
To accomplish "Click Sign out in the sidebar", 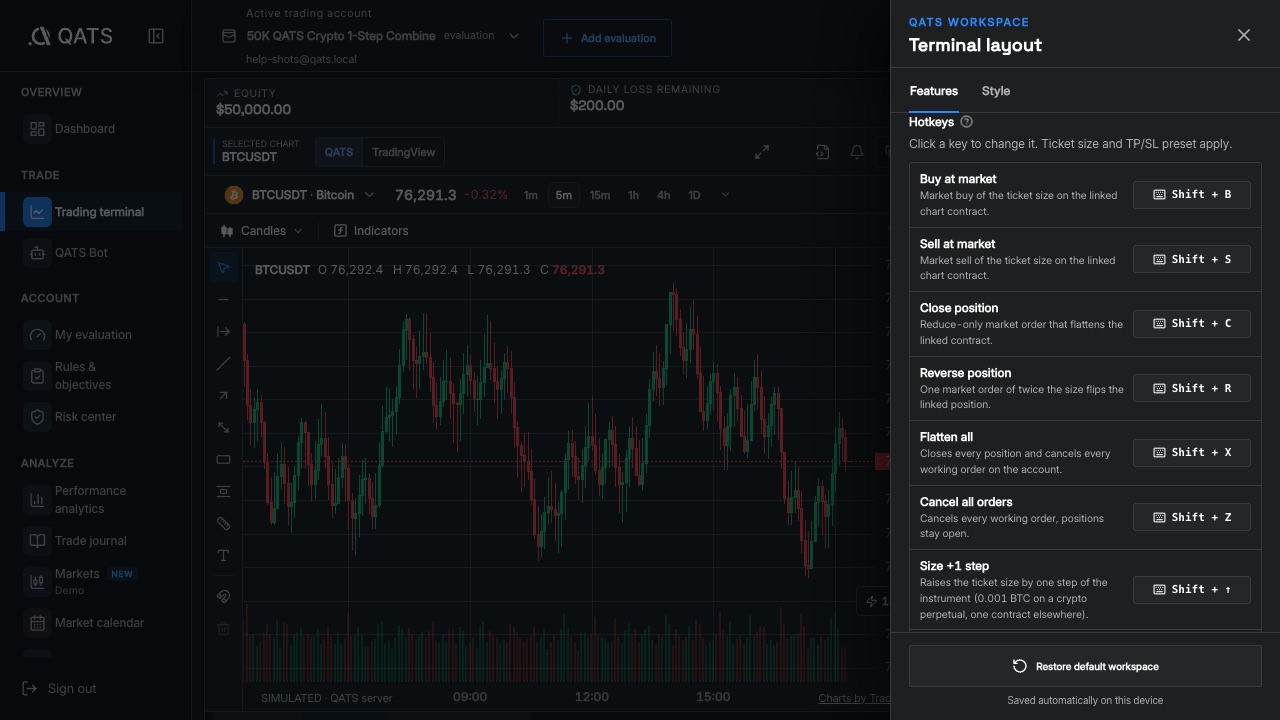I will [60, 688].
